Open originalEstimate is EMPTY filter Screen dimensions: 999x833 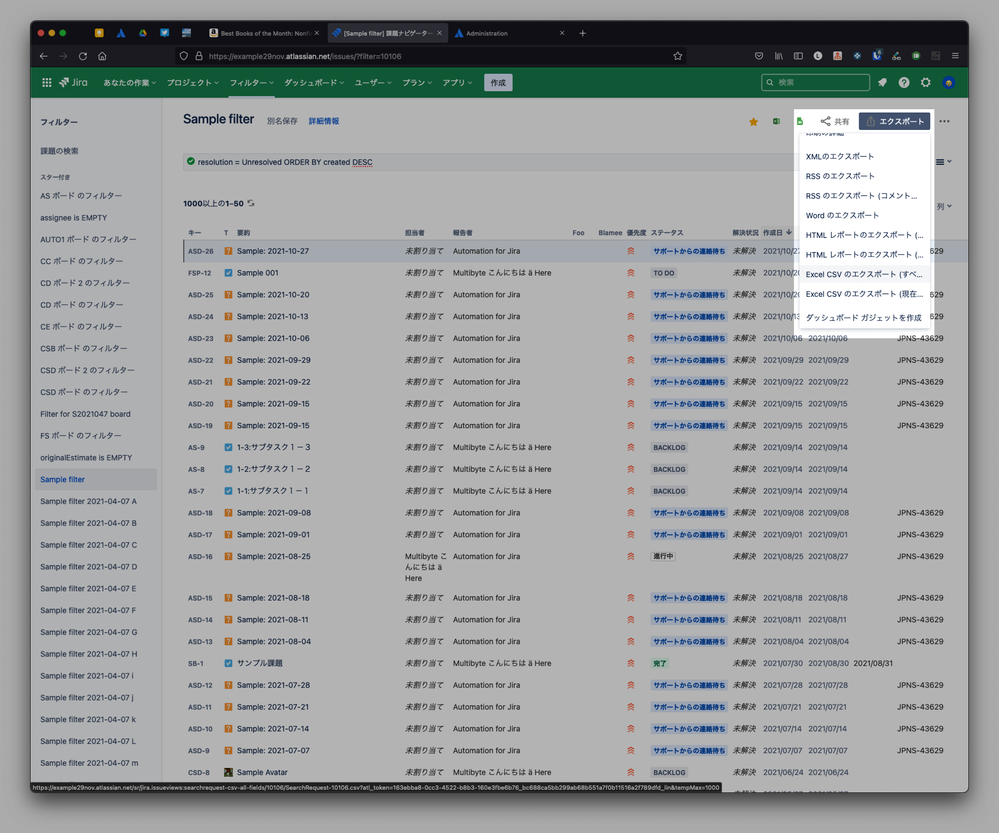pyautogui.click(x=86, y=458)
